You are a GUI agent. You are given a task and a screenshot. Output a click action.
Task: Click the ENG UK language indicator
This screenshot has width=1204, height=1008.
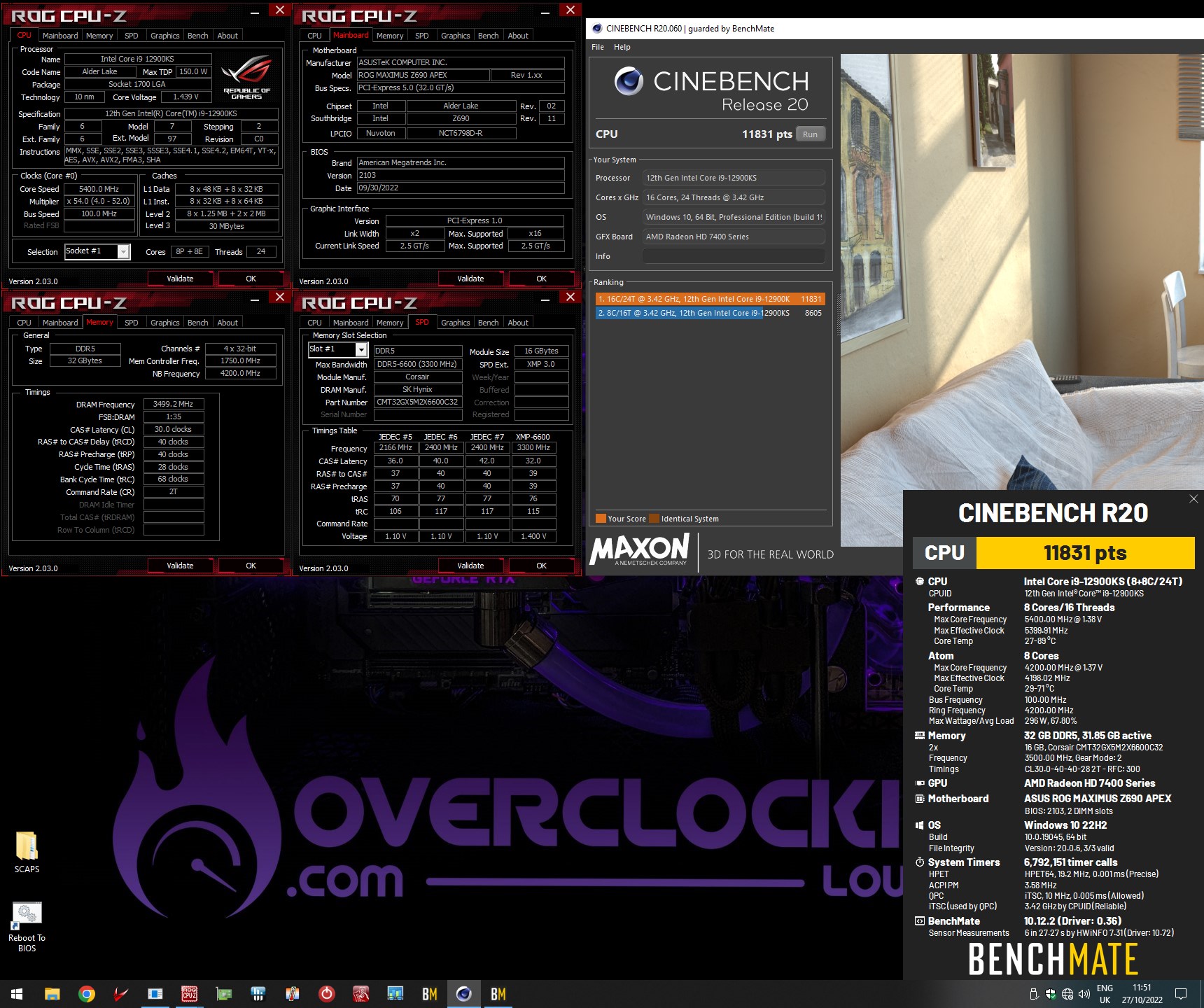pyautogui.click(x=1105, y=994)
